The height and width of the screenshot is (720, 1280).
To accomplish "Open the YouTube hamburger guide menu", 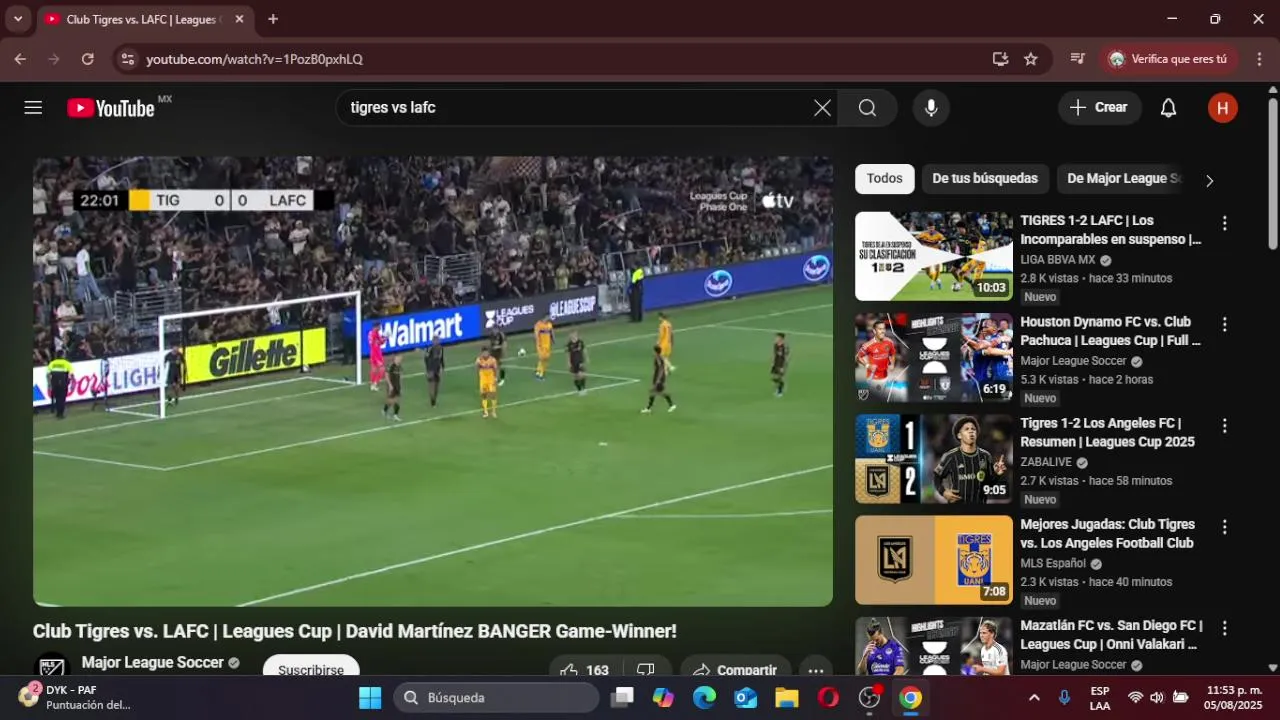I will point(33,108).
